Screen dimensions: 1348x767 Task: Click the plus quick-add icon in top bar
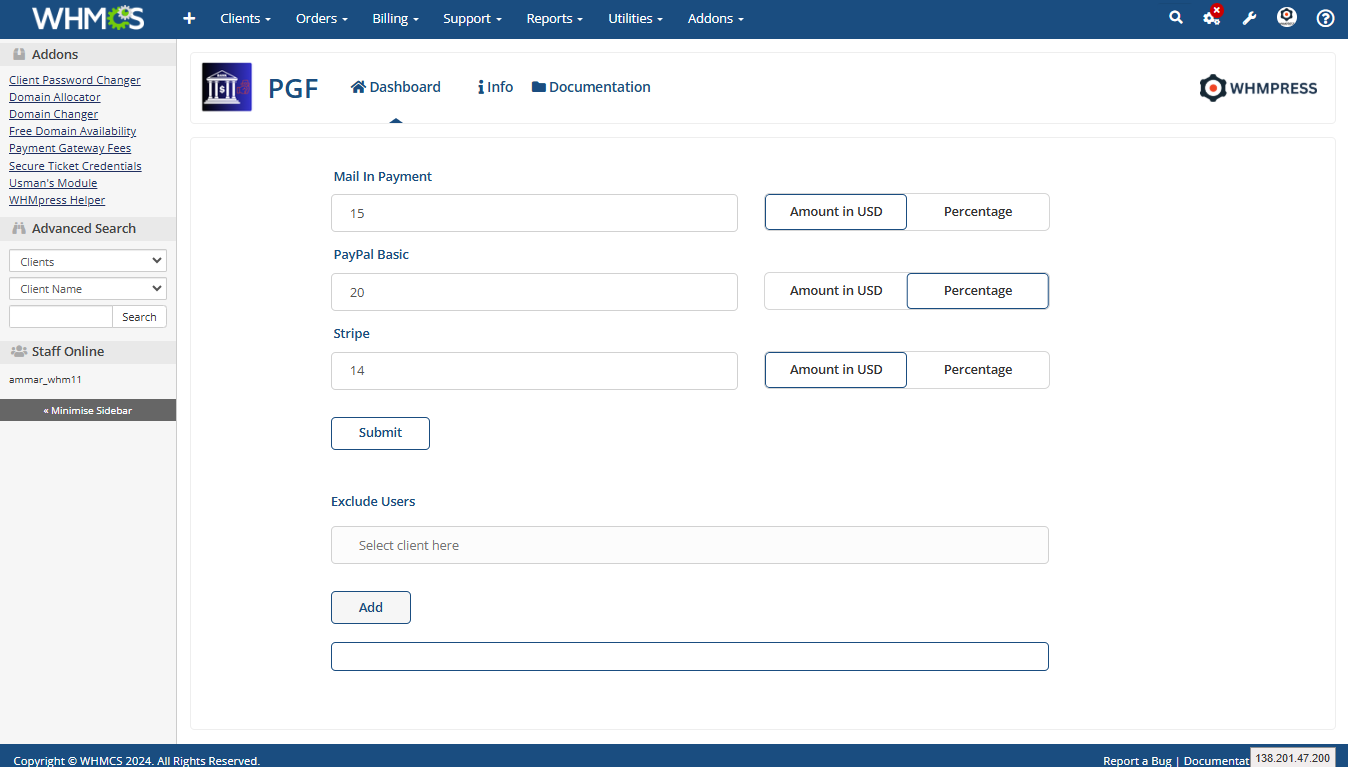click(189, 18)
